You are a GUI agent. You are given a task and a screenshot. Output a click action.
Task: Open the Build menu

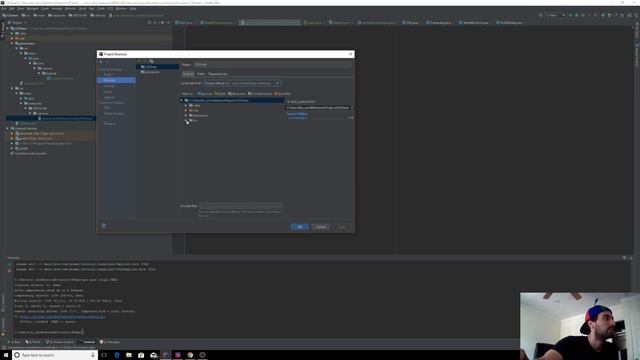click(83, 9)
